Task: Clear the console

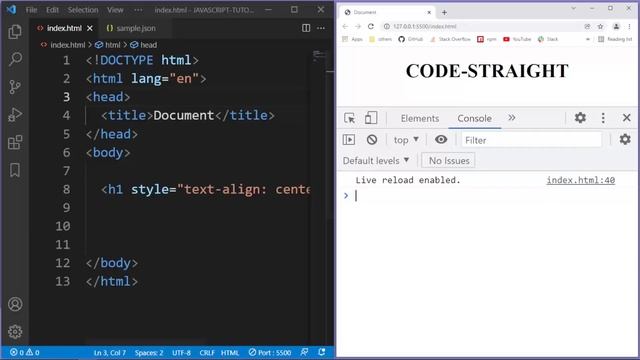Action: point(371,140)
